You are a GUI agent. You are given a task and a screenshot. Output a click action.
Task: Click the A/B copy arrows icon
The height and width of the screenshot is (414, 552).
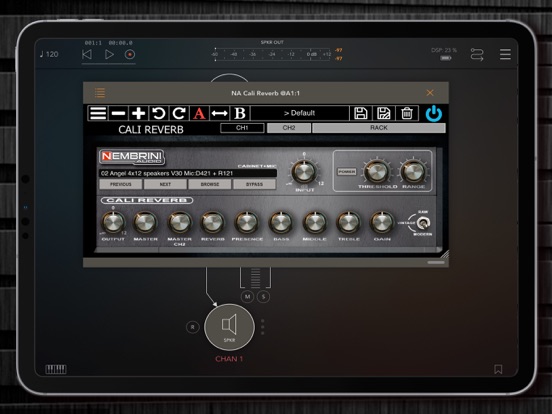pos(219,113)
